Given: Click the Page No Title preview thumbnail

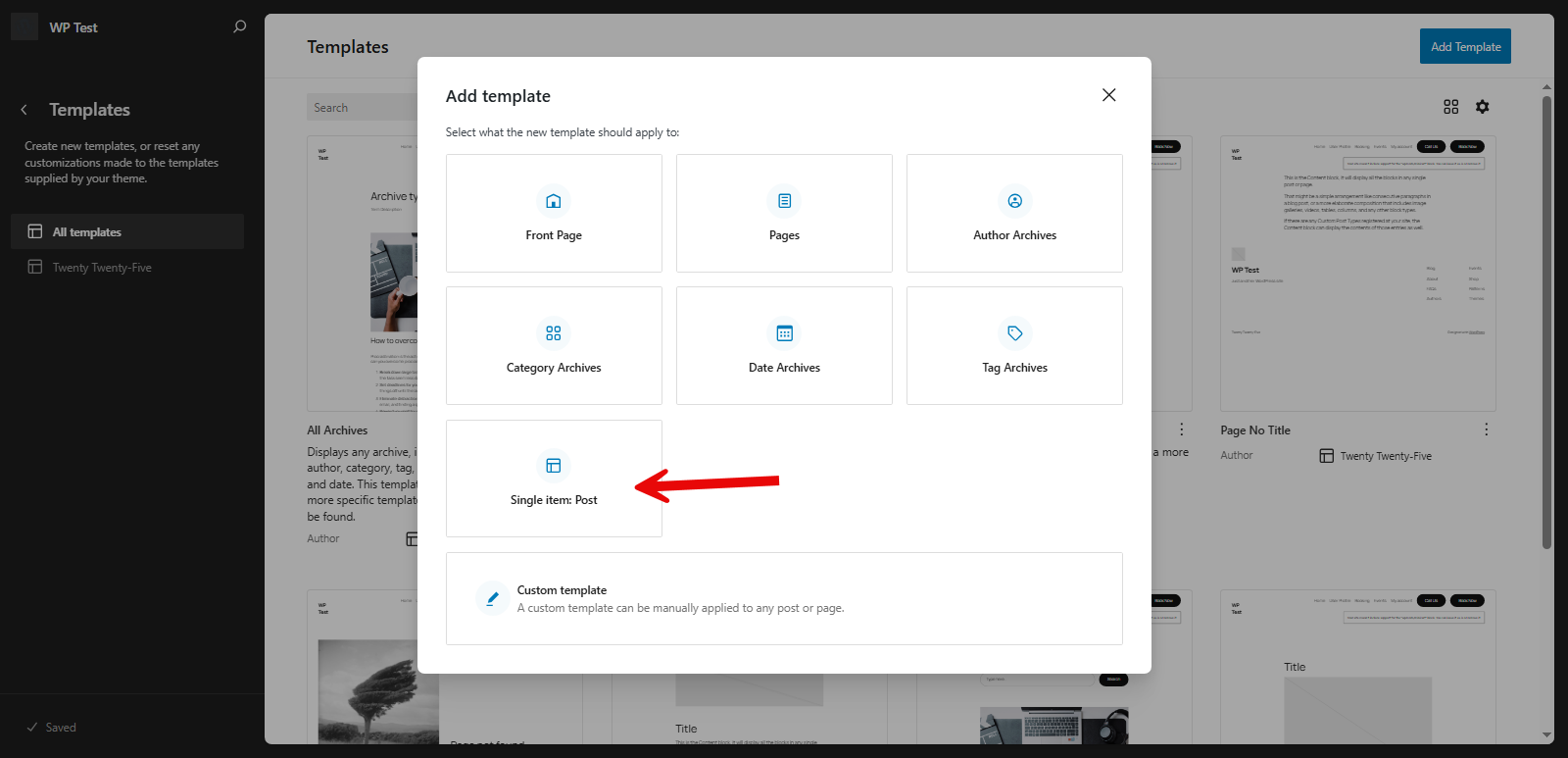Looking at the screenshot, I should (x=1357, y=274).
